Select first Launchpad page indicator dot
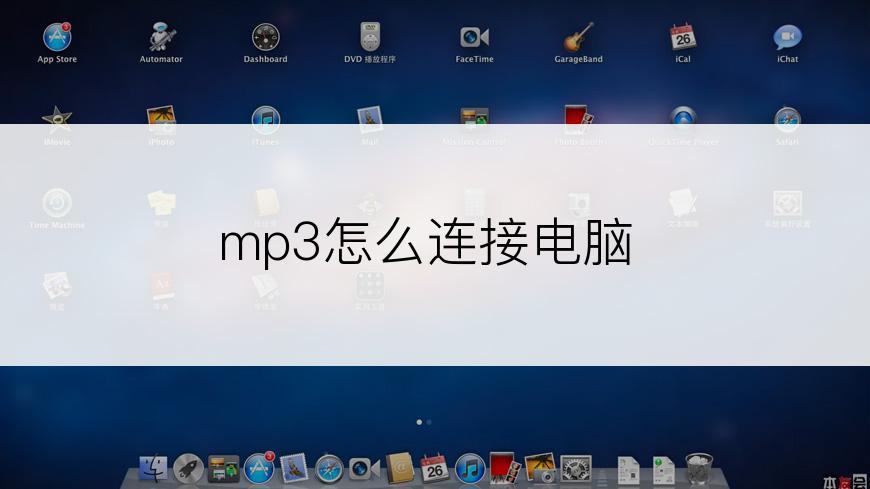The width and height of the screenshot is (870, 489). 419,422
